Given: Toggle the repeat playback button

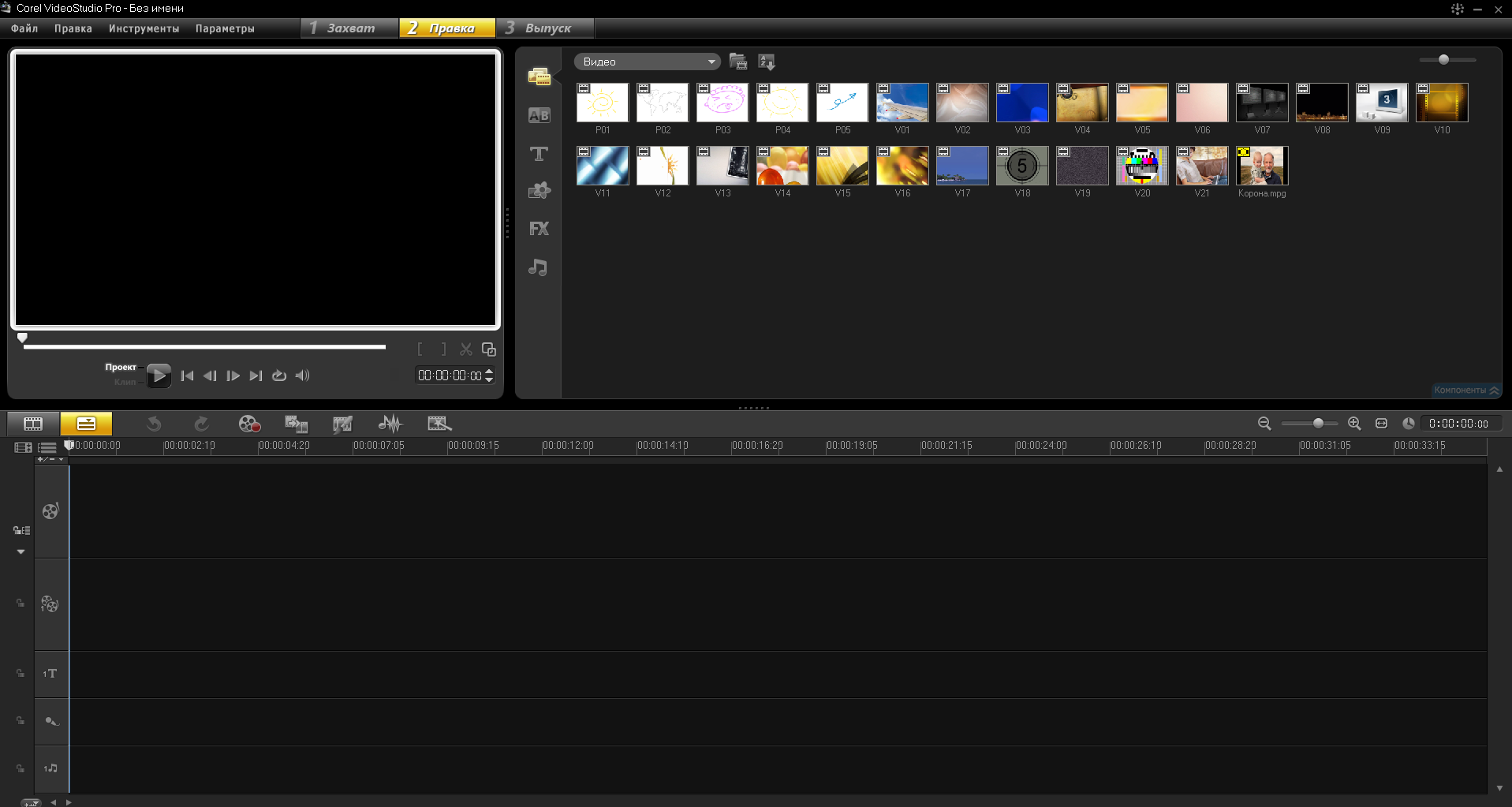Looking at the screenshot, I should click(x=279, y=375).
